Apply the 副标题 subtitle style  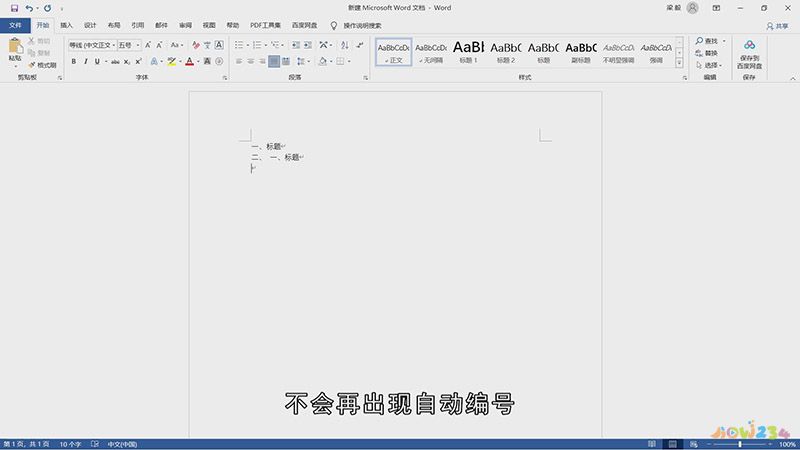point(581,52)
